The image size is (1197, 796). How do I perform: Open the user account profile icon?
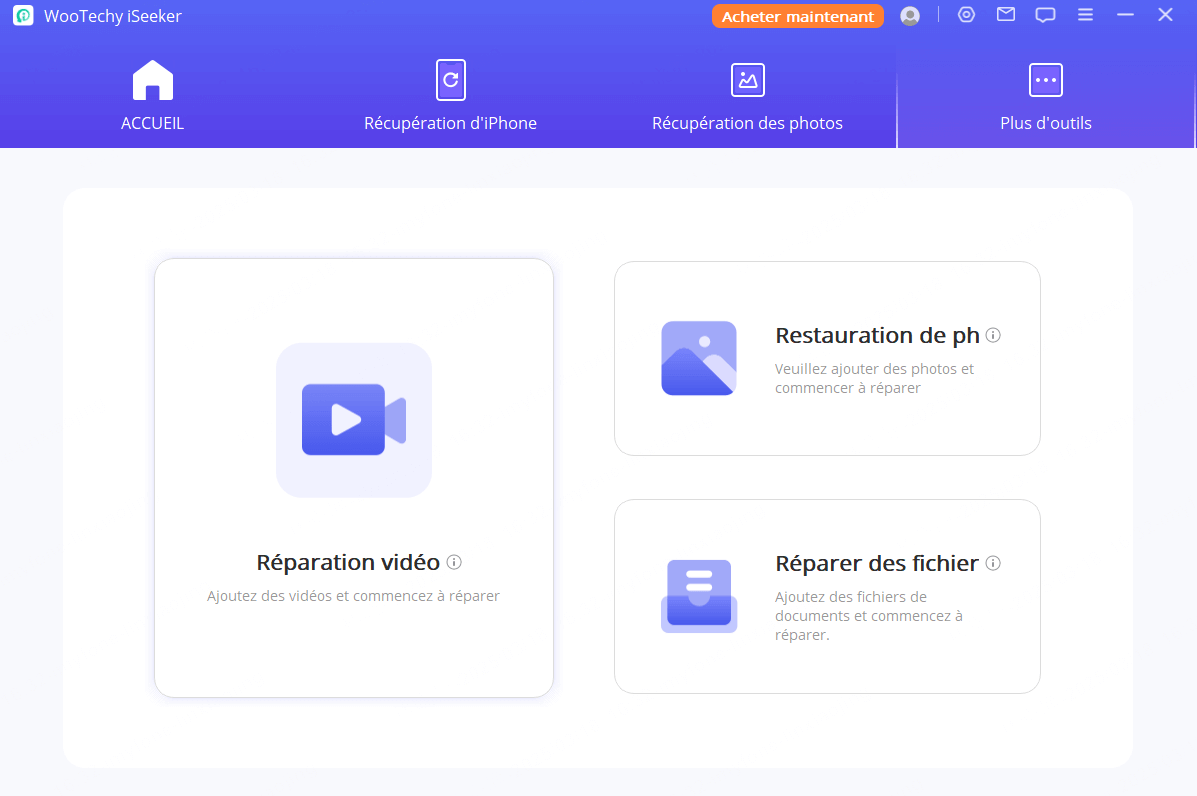click(x=909, y=16)
